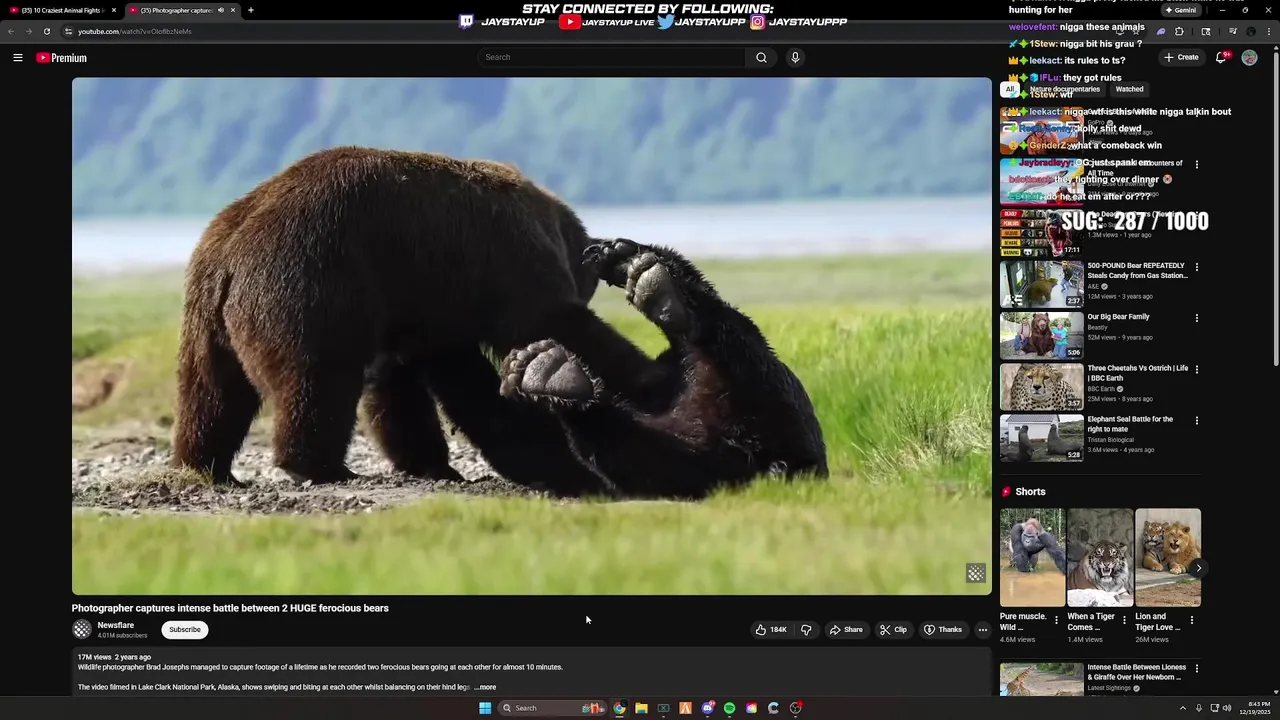This screenshot has width=1280, height=720.
Task: Select the All filter chip
Action: click(x=1009, y=89)
